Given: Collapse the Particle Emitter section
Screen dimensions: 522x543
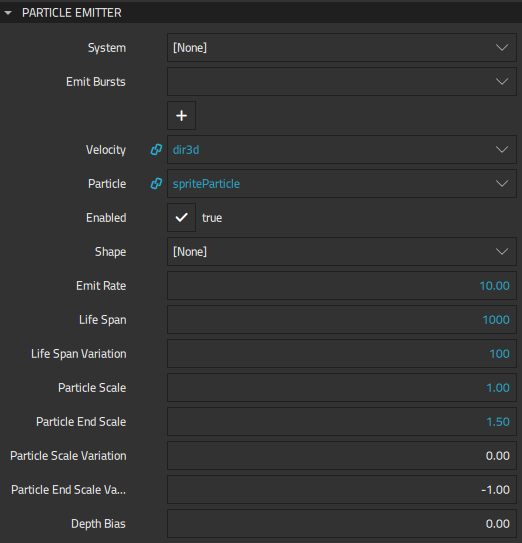Looking at the screenshot, I should point(8,13).
